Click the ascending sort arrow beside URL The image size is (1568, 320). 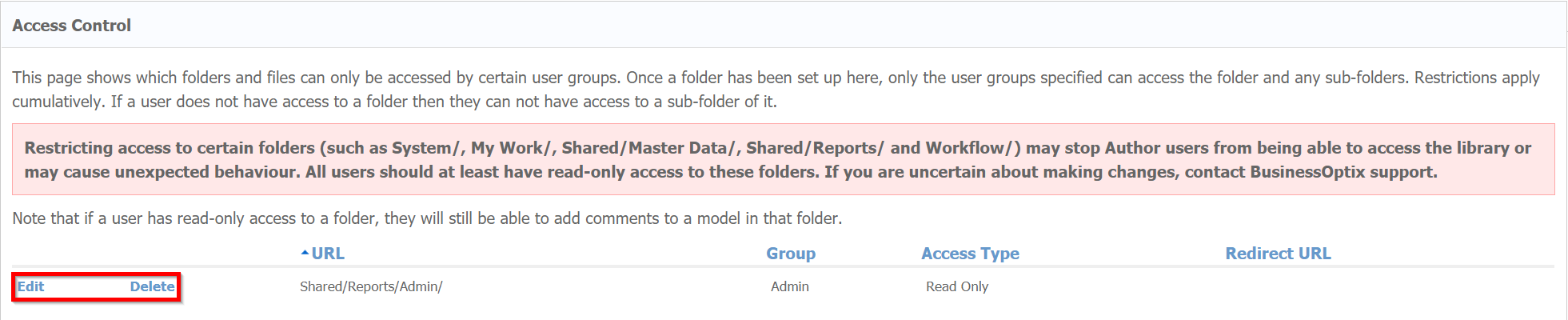(305, 253)
